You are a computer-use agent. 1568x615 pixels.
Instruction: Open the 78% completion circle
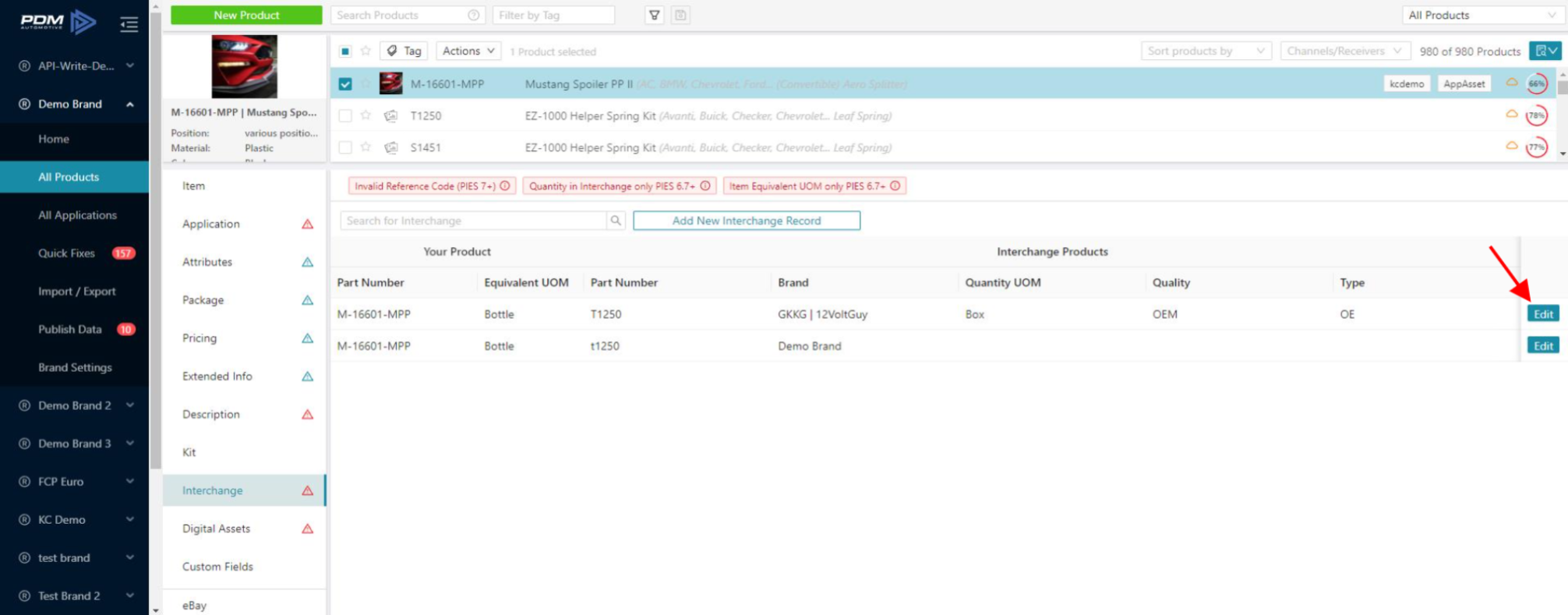click(x=1536, y=115)
